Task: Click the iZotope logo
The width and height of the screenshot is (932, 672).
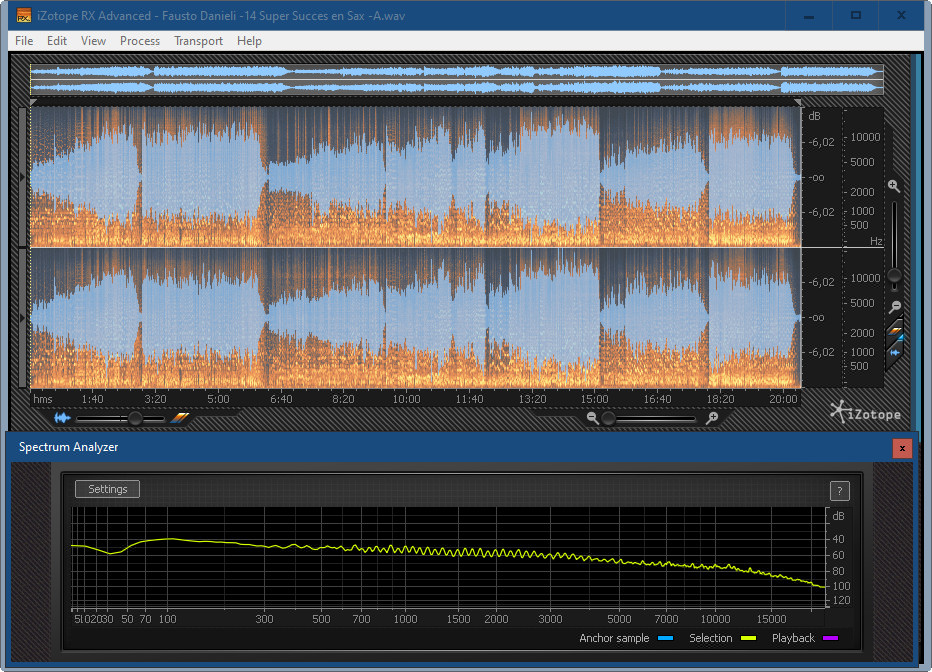Action: tap(864, 412)
